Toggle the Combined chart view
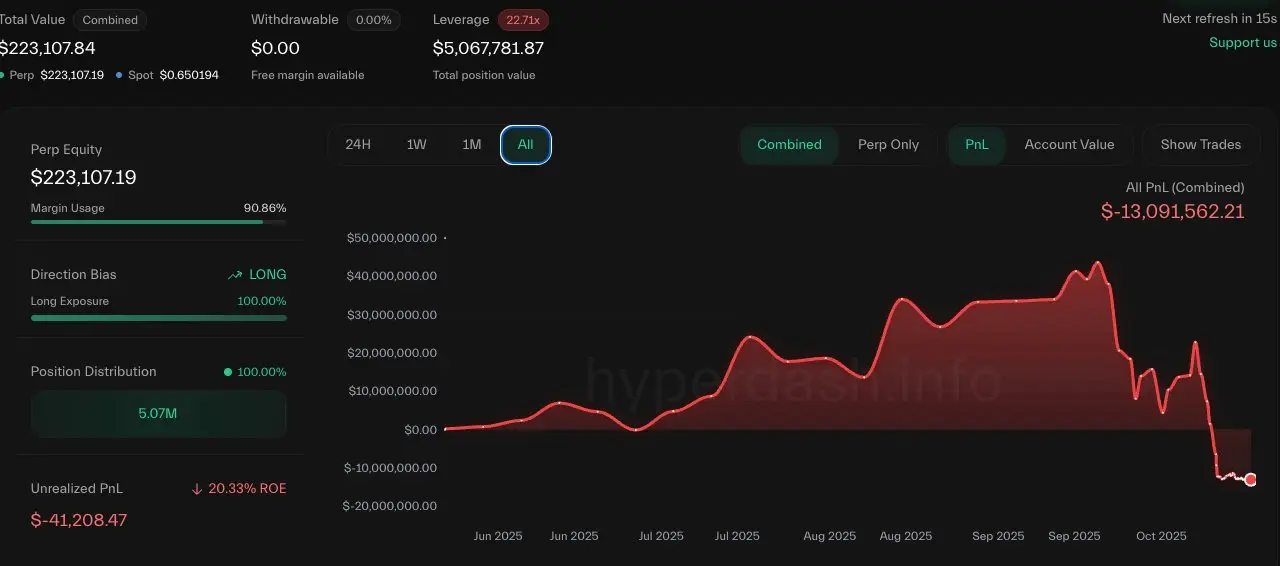The height and width of the screenshot is (566, 1280). coord(789,144)
